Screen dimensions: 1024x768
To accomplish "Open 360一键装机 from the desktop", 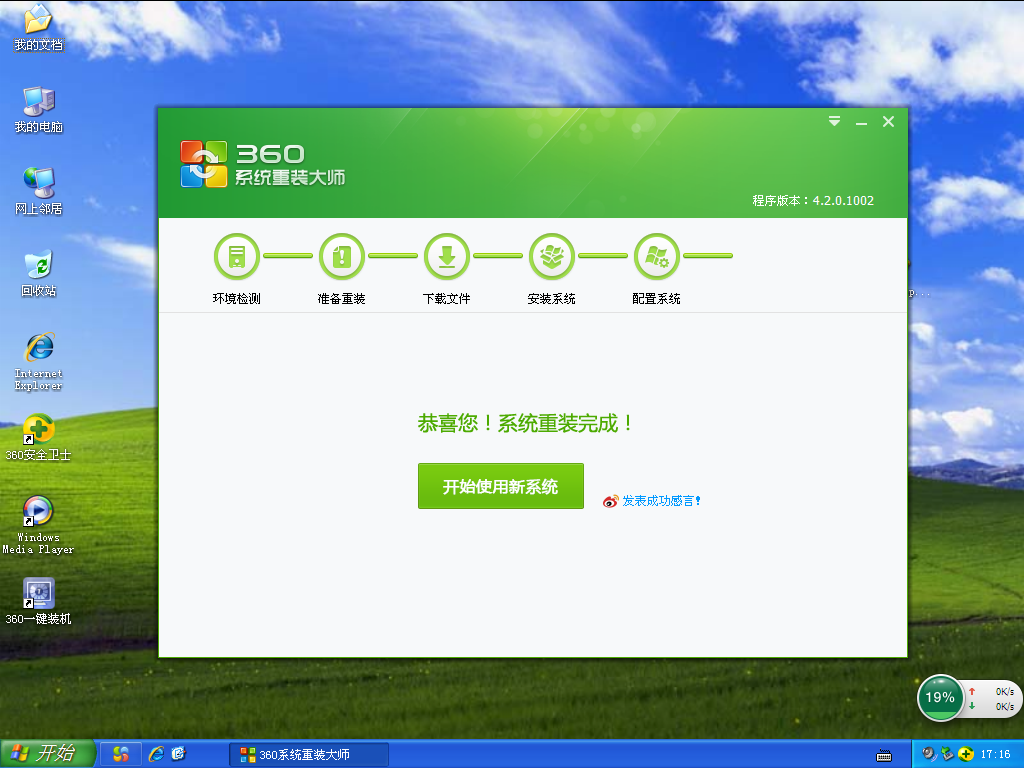I will (38, 593).
